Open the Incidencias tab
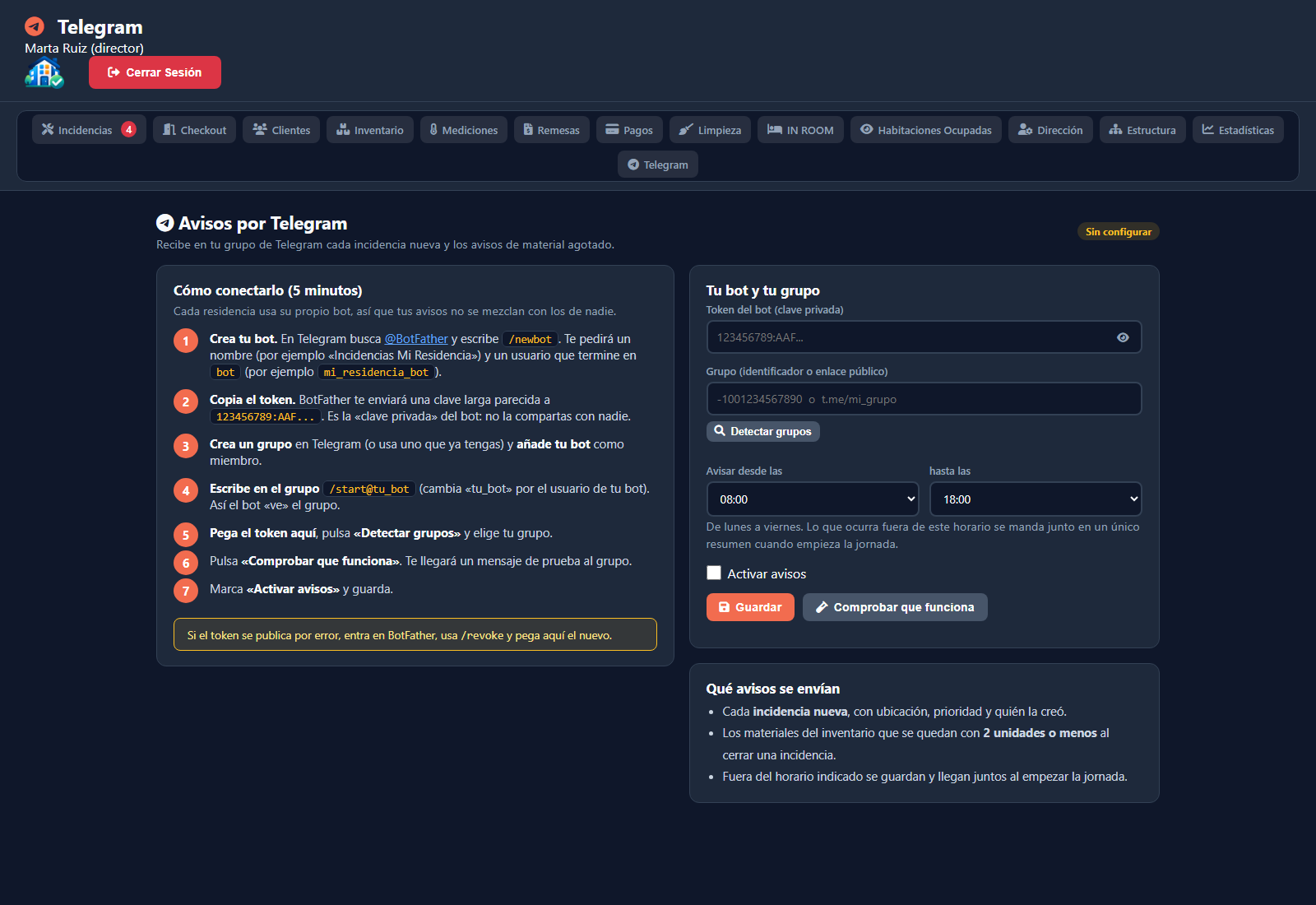Screen dimensions: 1316x905 [x=89, y=130]
